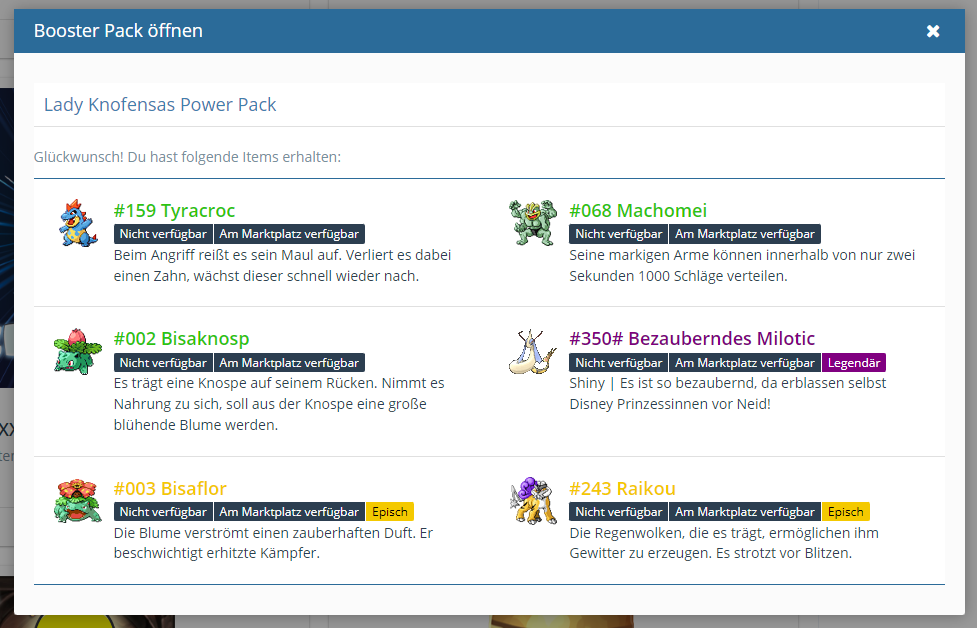Open #350# Bezauberndes Milotic title
This screenshot has height=628, width=977.
coord(692,339)
